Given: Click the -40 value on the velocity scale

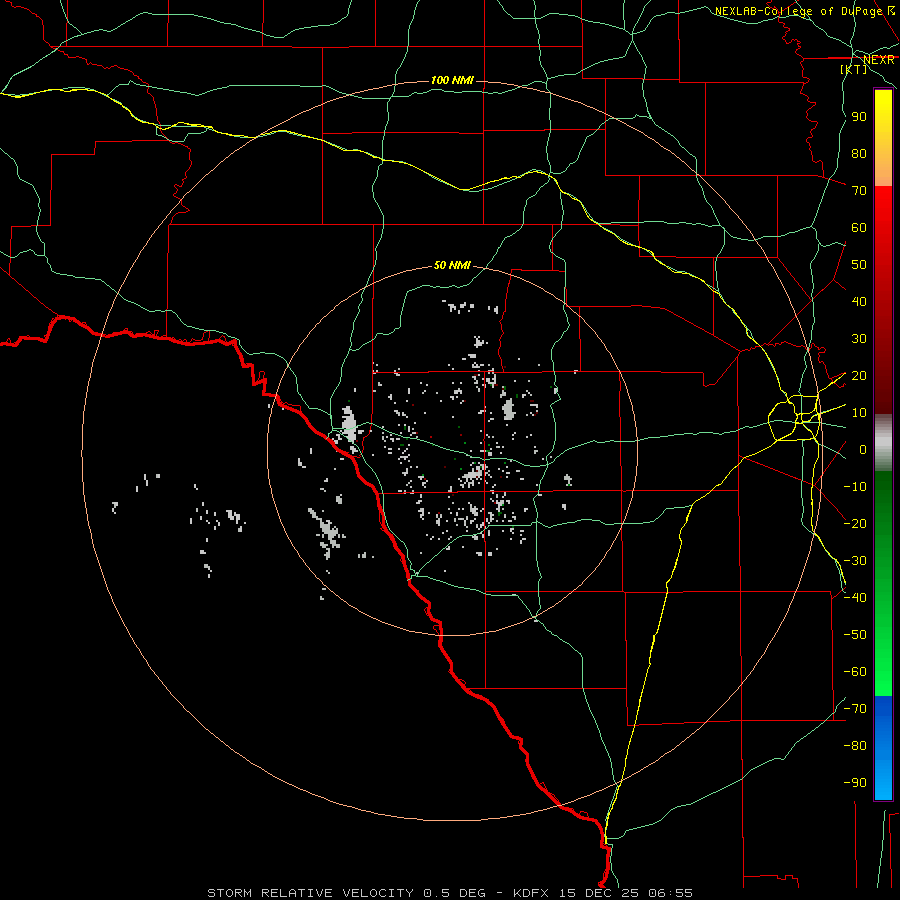Looking at the screenshot, I should [855, 598].
